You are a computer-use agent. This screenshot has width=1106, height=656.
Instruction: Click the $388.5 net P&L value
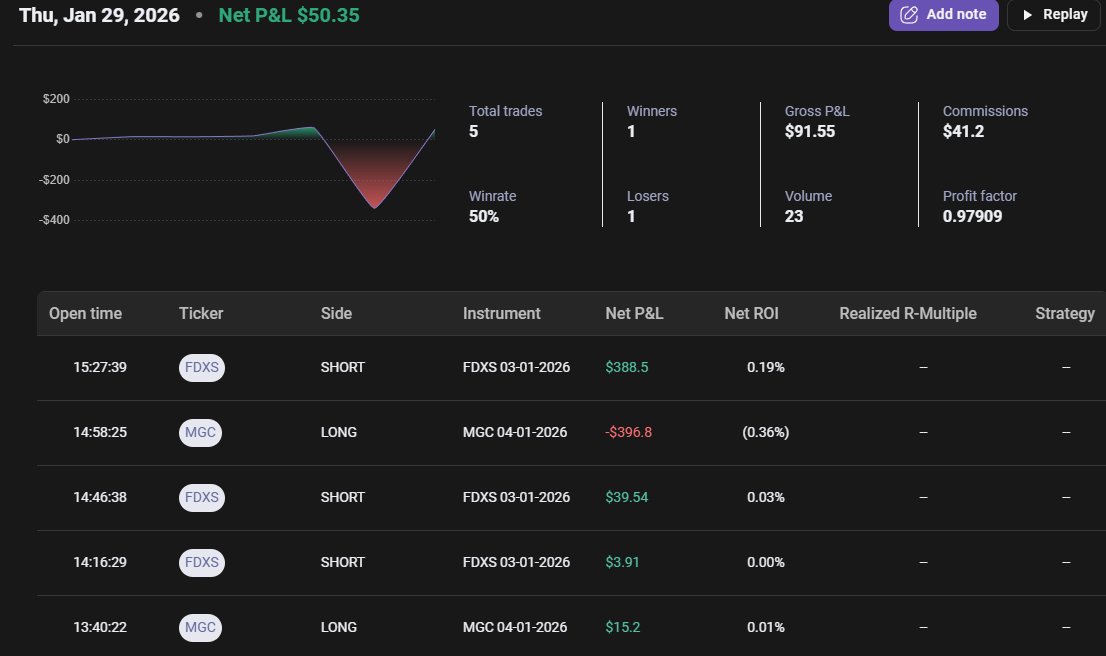pos(627,368)
